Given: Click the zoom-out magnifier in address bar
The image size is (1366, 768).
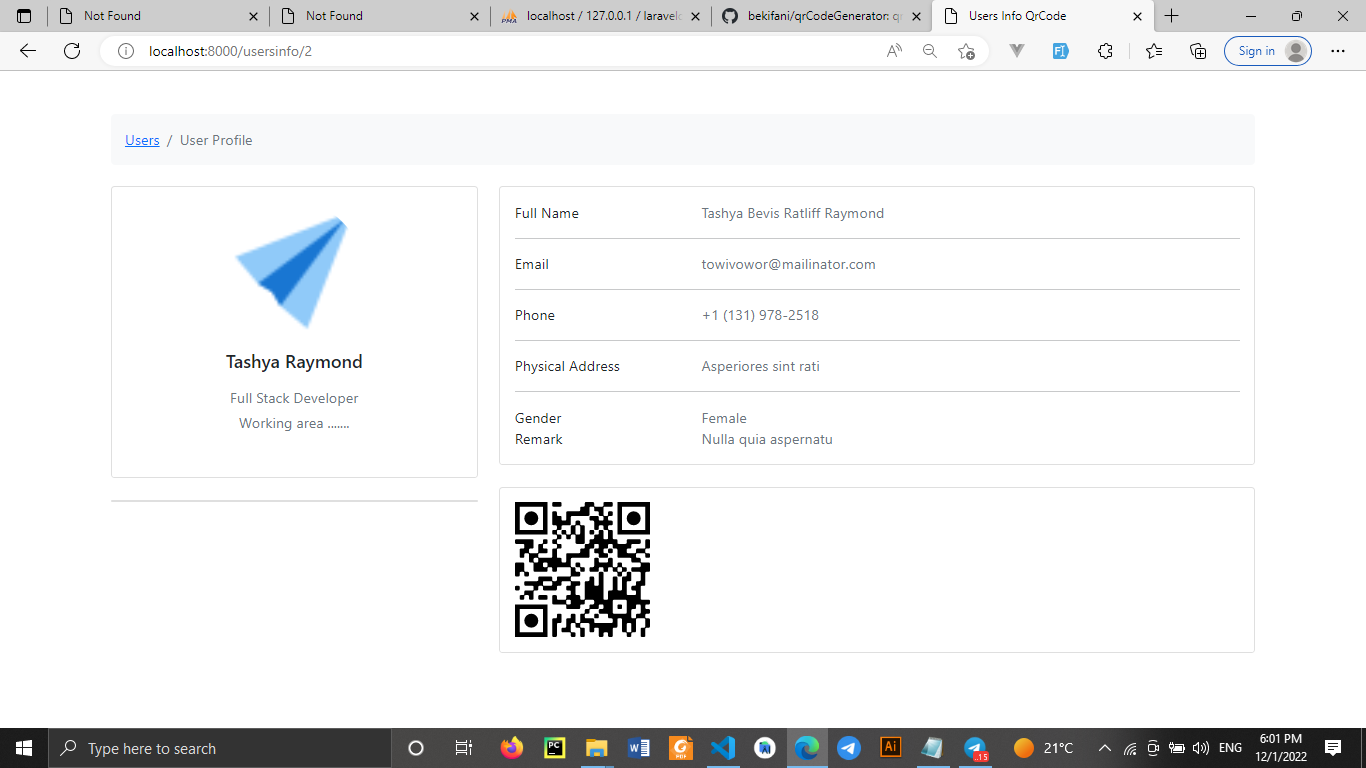Looking at the screenshot, I should tap(930, 50).
